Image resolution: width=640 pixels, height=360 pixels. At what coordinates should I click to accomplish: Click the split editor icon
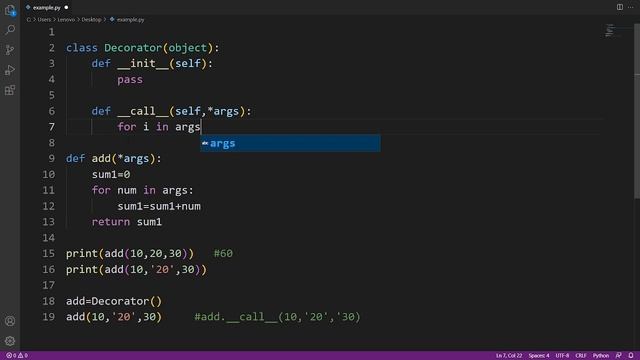pos(620,7)
